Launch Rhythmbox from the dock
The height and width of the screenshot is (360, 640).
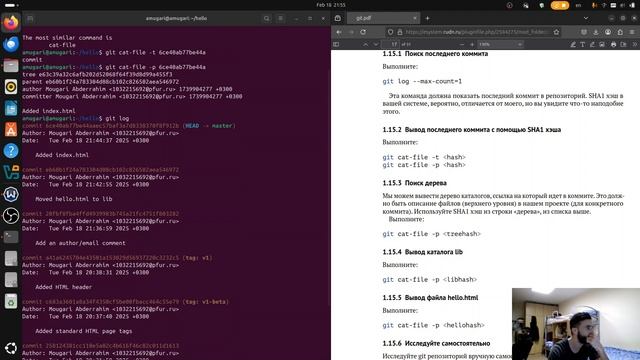click(11, 87)
